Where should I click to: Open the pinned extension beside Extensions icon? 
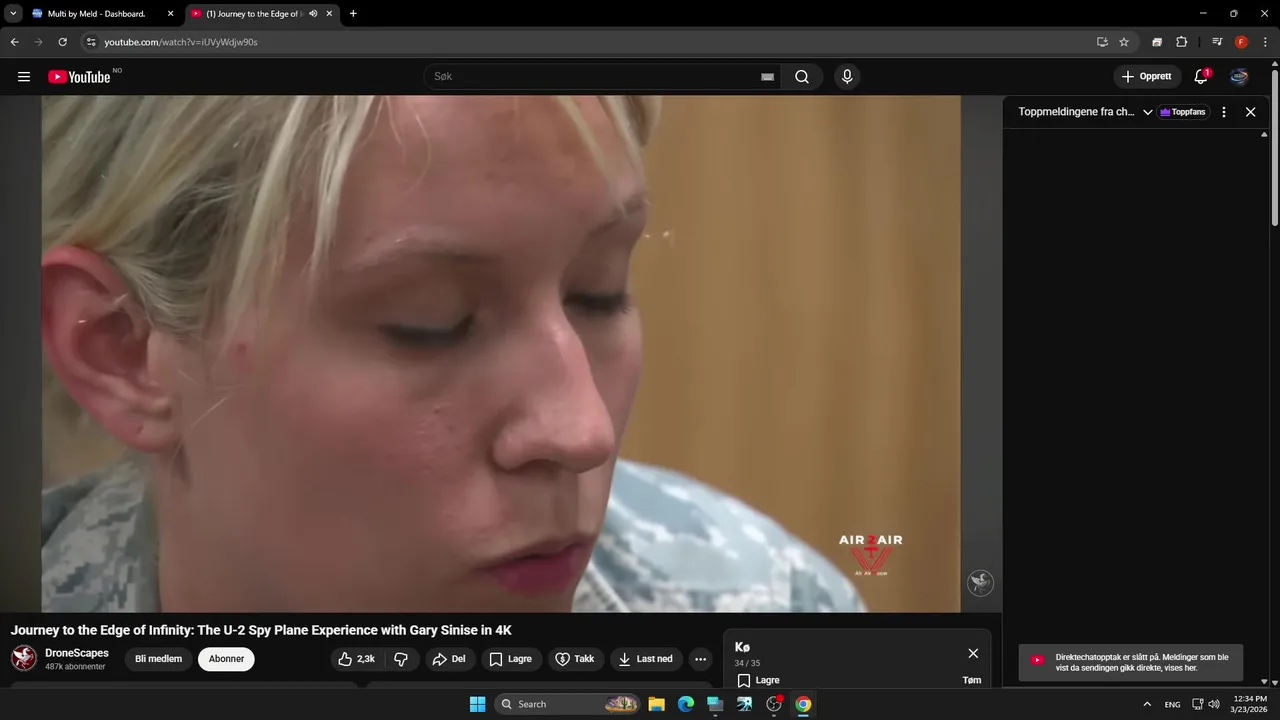[x=1157, y=42]
